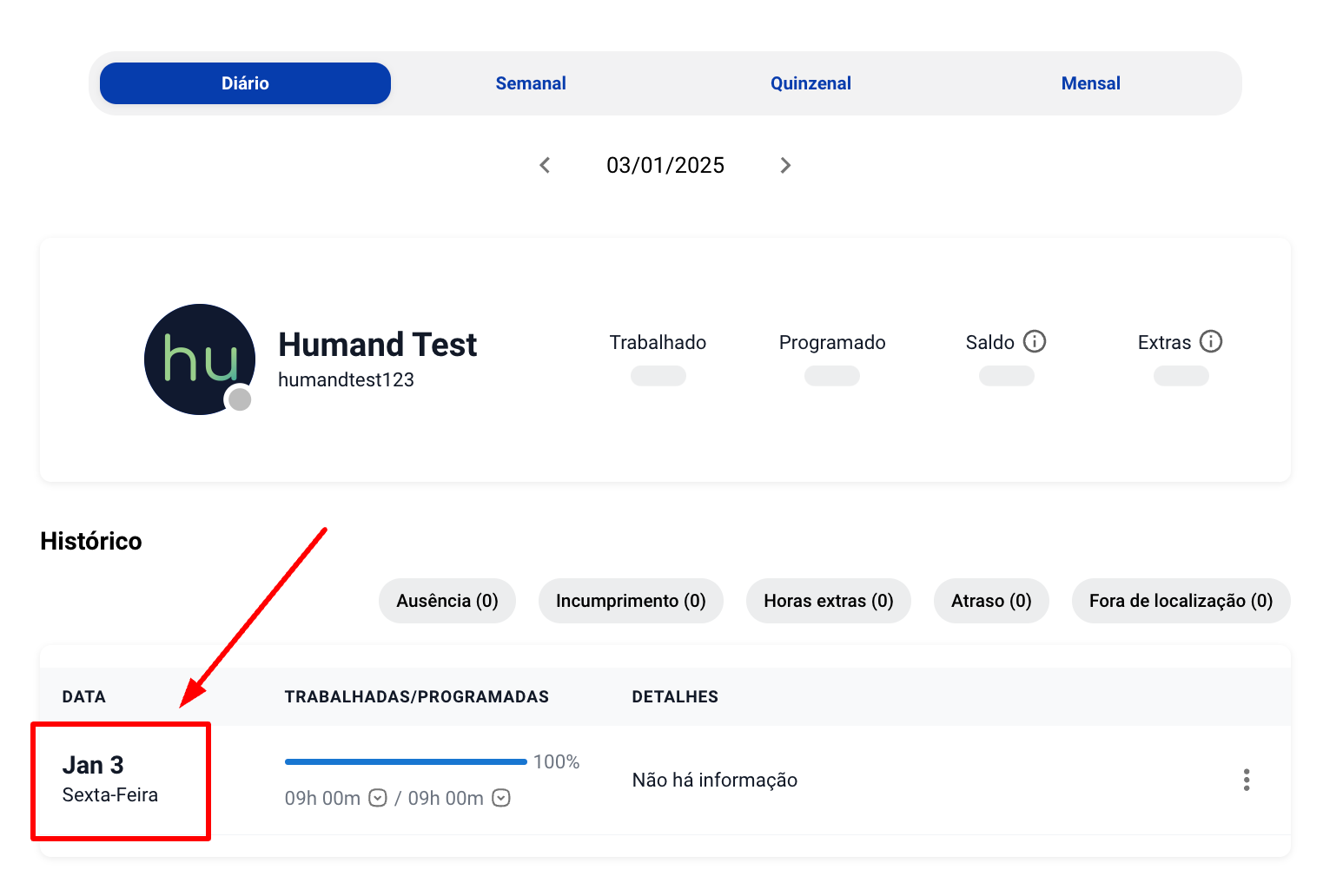This screenshot has width=1343, height=896.
Task: Filter by Atraso (0) chip
Action: 991,601
